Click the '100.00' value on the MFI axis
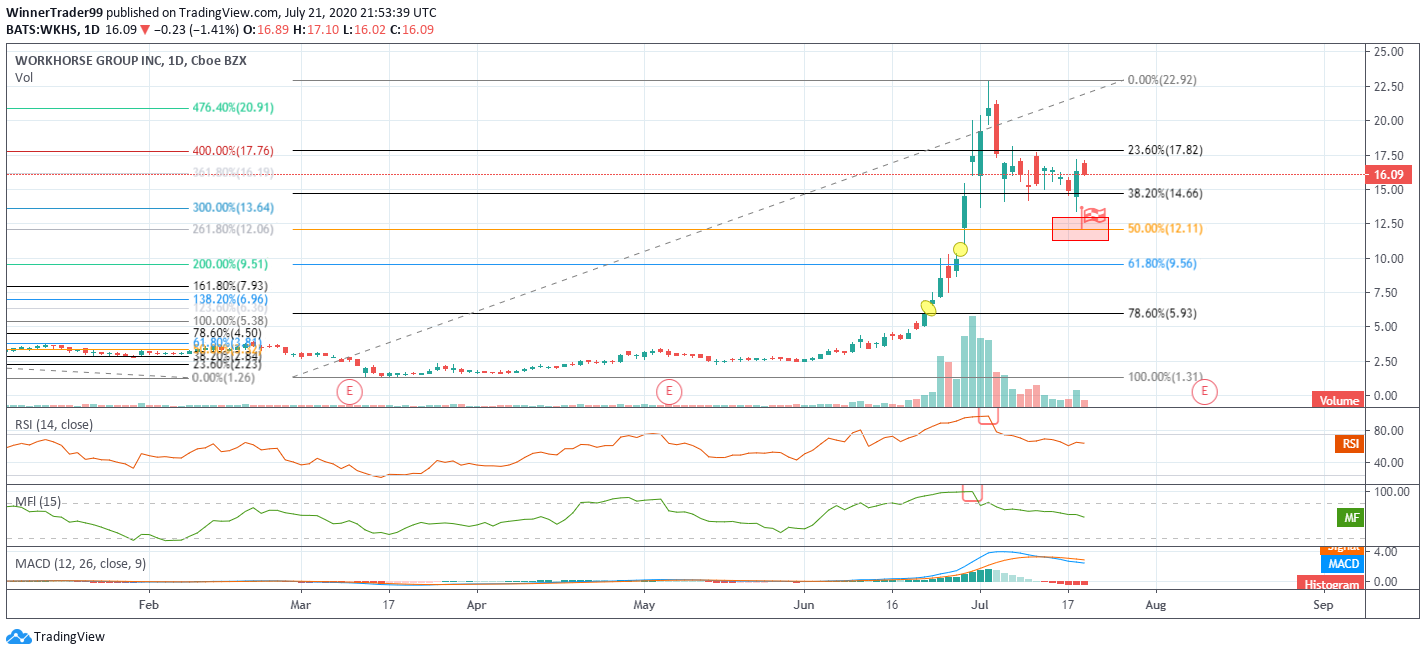Screen dimensions: 1426x655 click(x=1394, y=492)
